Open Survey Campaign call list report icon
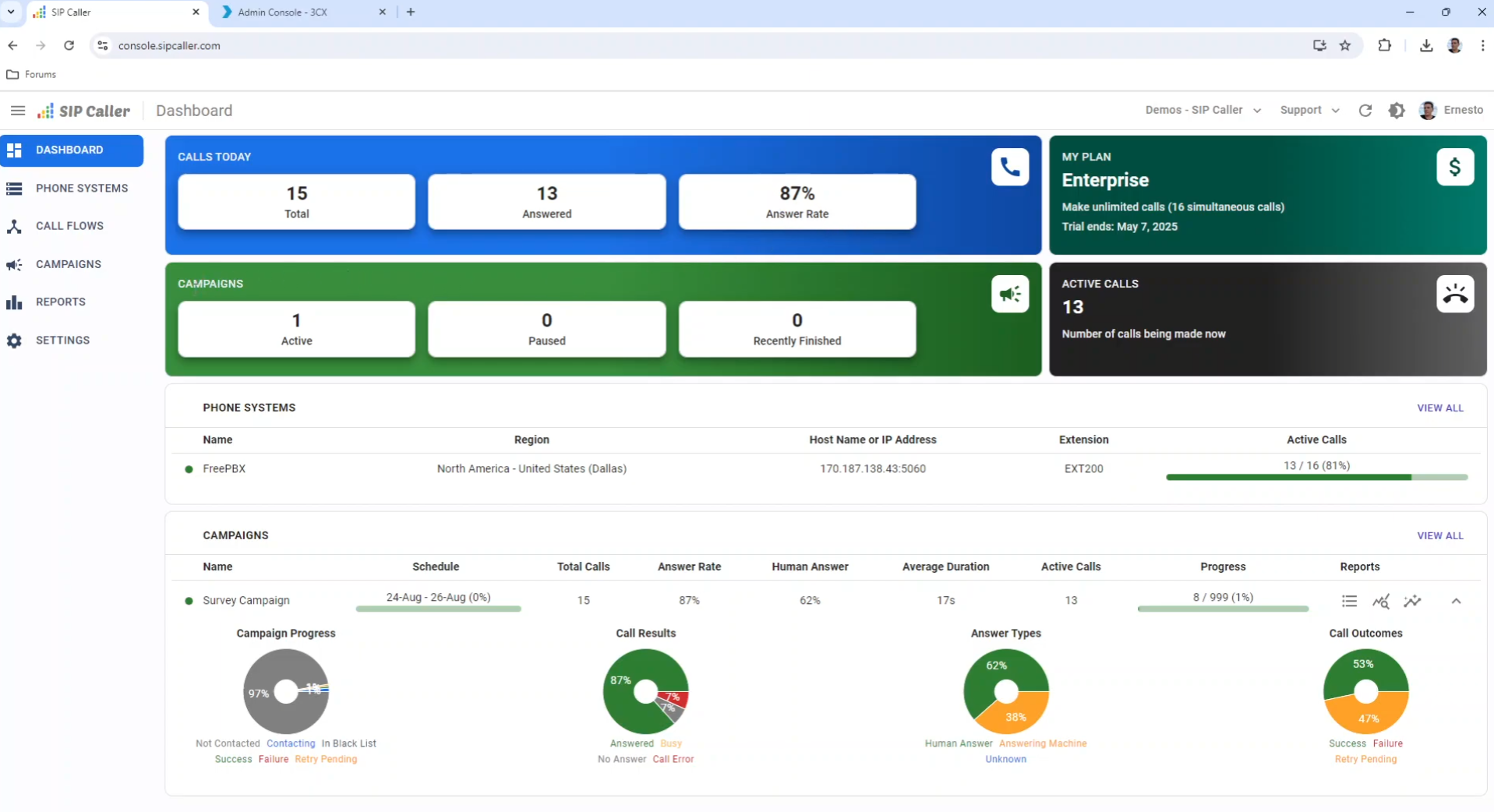 pyautogui.click(x=1349, y=601)
